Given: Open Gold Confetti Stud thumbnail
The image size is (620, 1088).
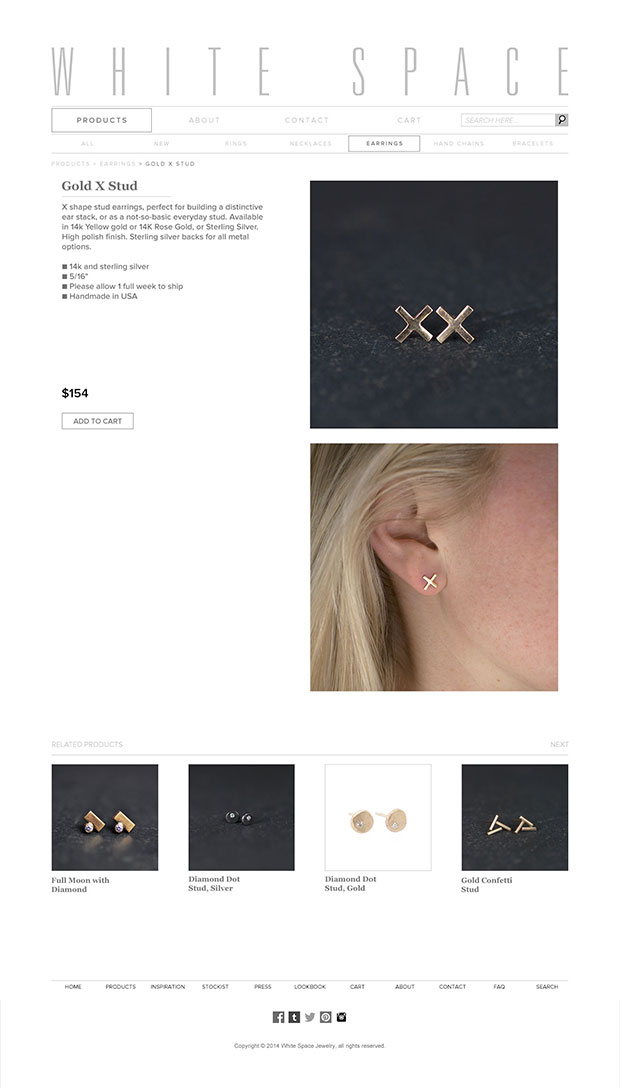Looking at the screenshot, I should coord(515,817).
